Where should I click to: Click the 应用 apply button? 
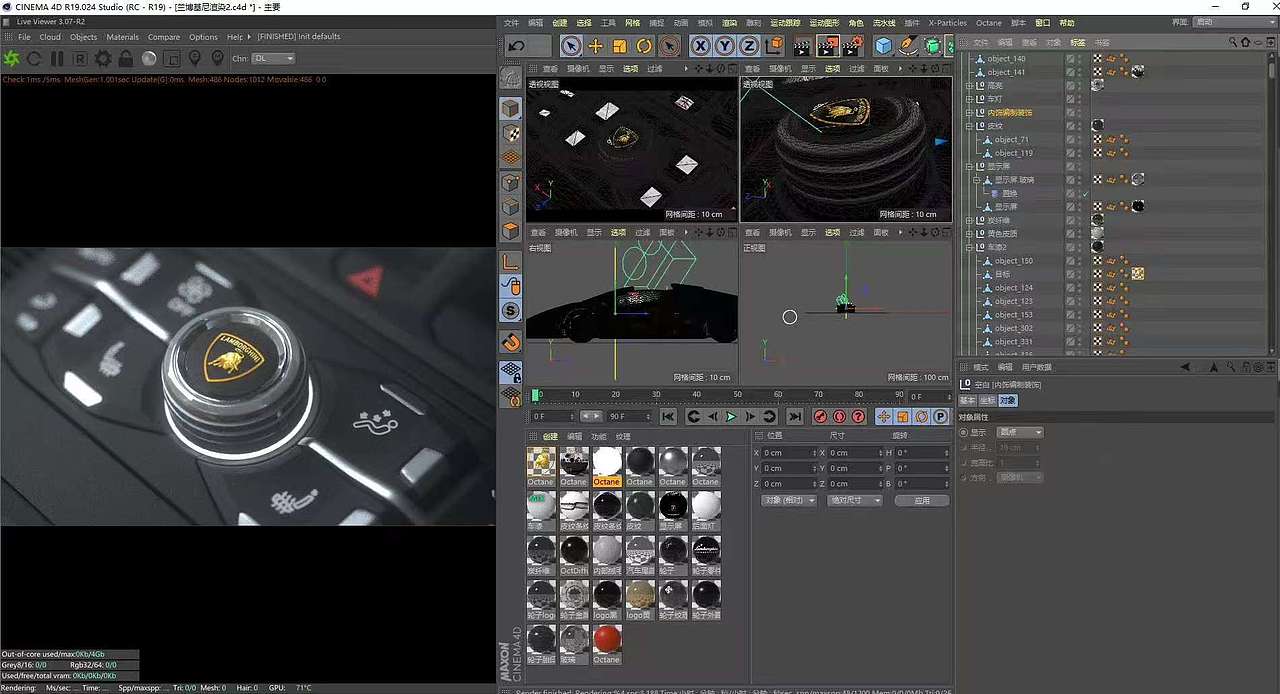coord(922,500)
